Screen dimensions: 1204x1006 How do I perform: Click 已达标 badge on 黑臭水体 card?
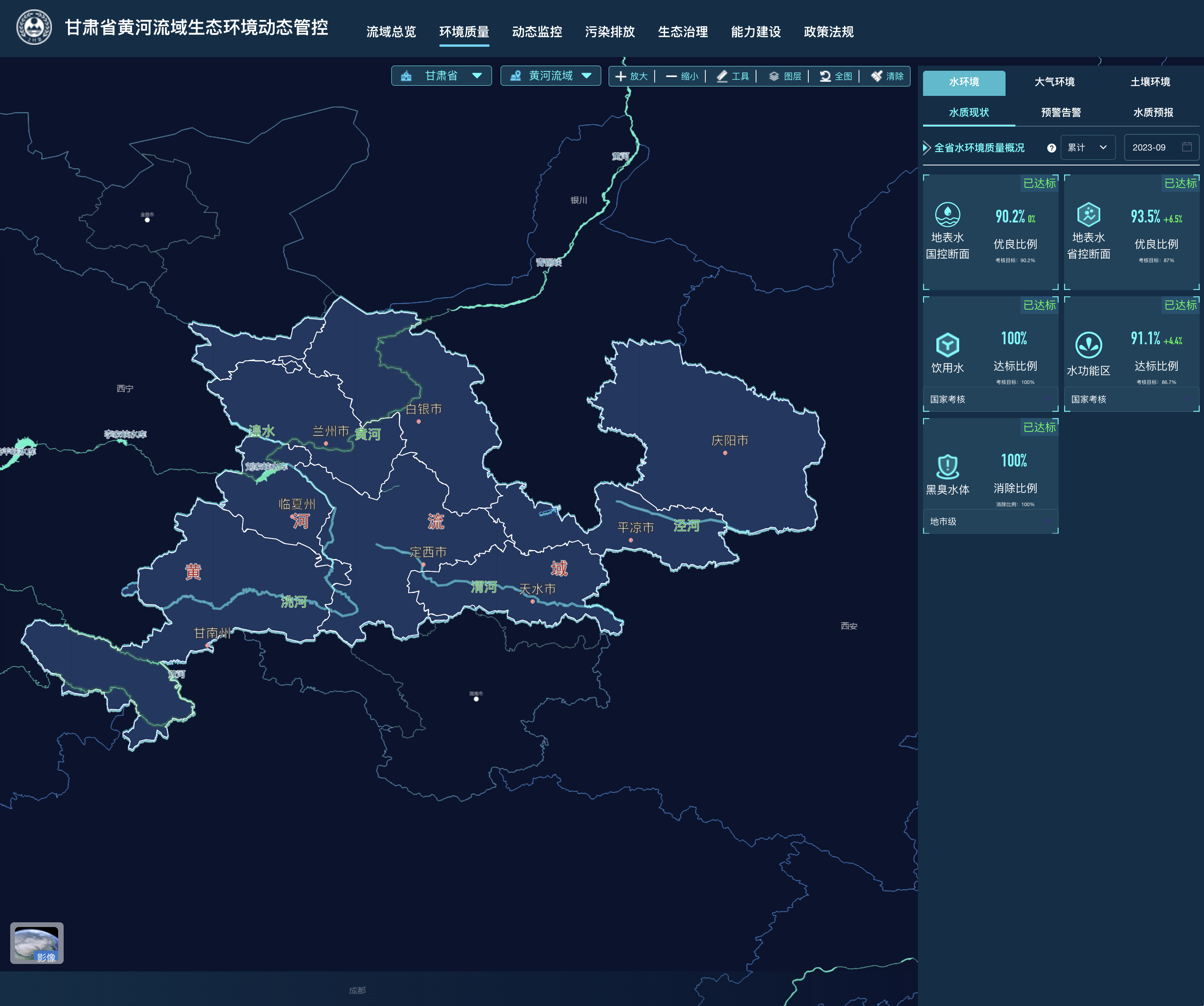[x=1039, y=427]
